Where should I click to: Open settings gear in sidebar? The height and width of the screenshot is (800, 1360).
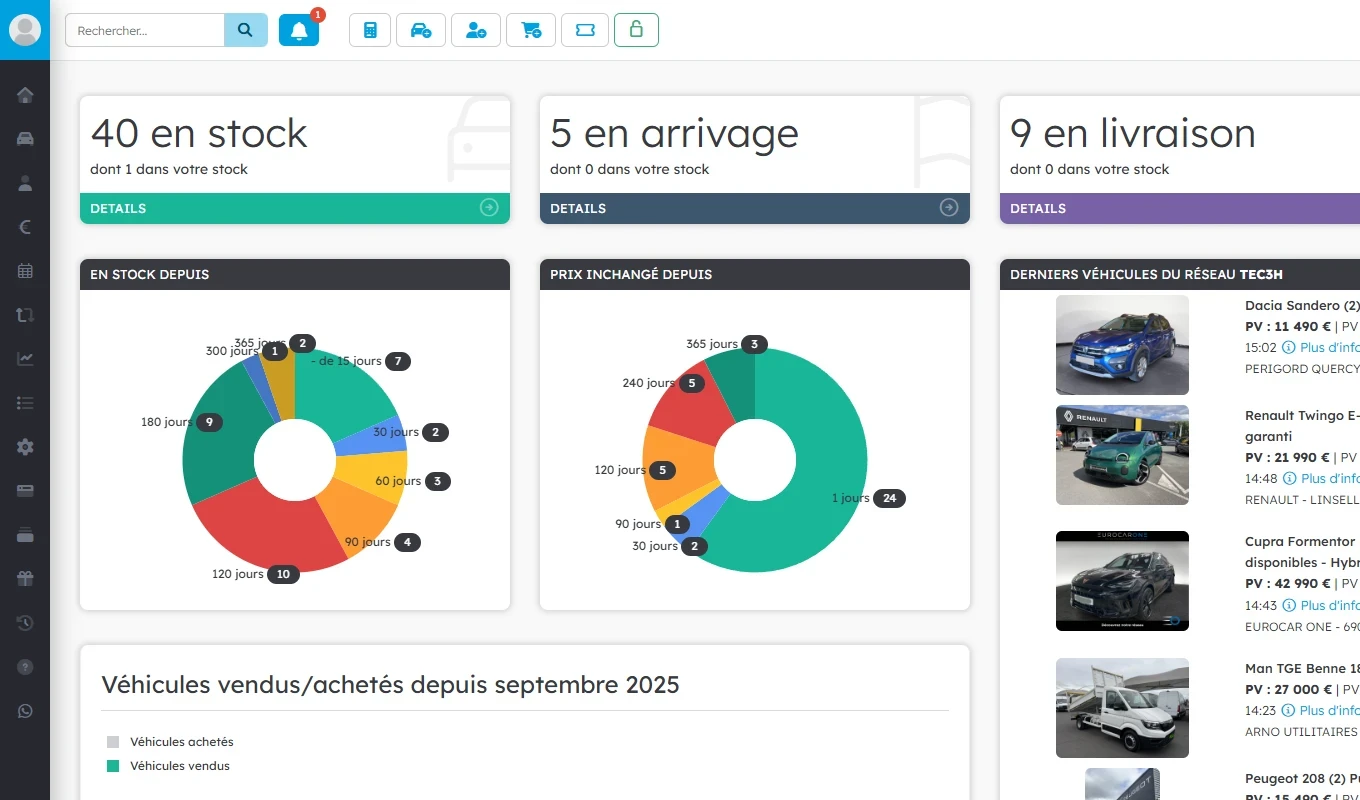click(25, 447)
